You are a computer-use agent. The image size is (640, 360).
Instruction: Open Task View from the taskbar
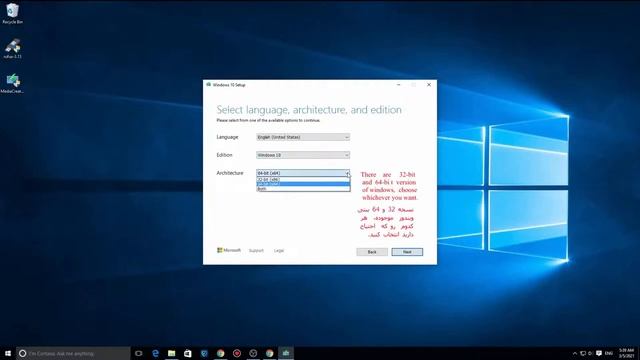click(139, 353)
